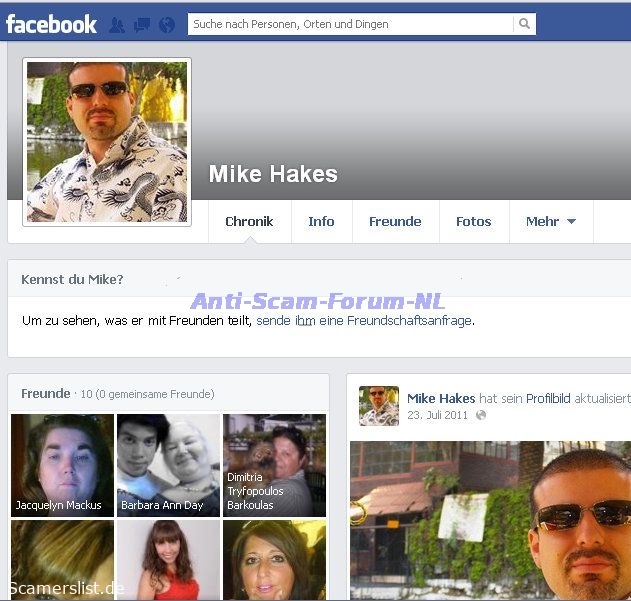Open the notifications globe icon
631x601 pixels.
(x=167, y=25)
